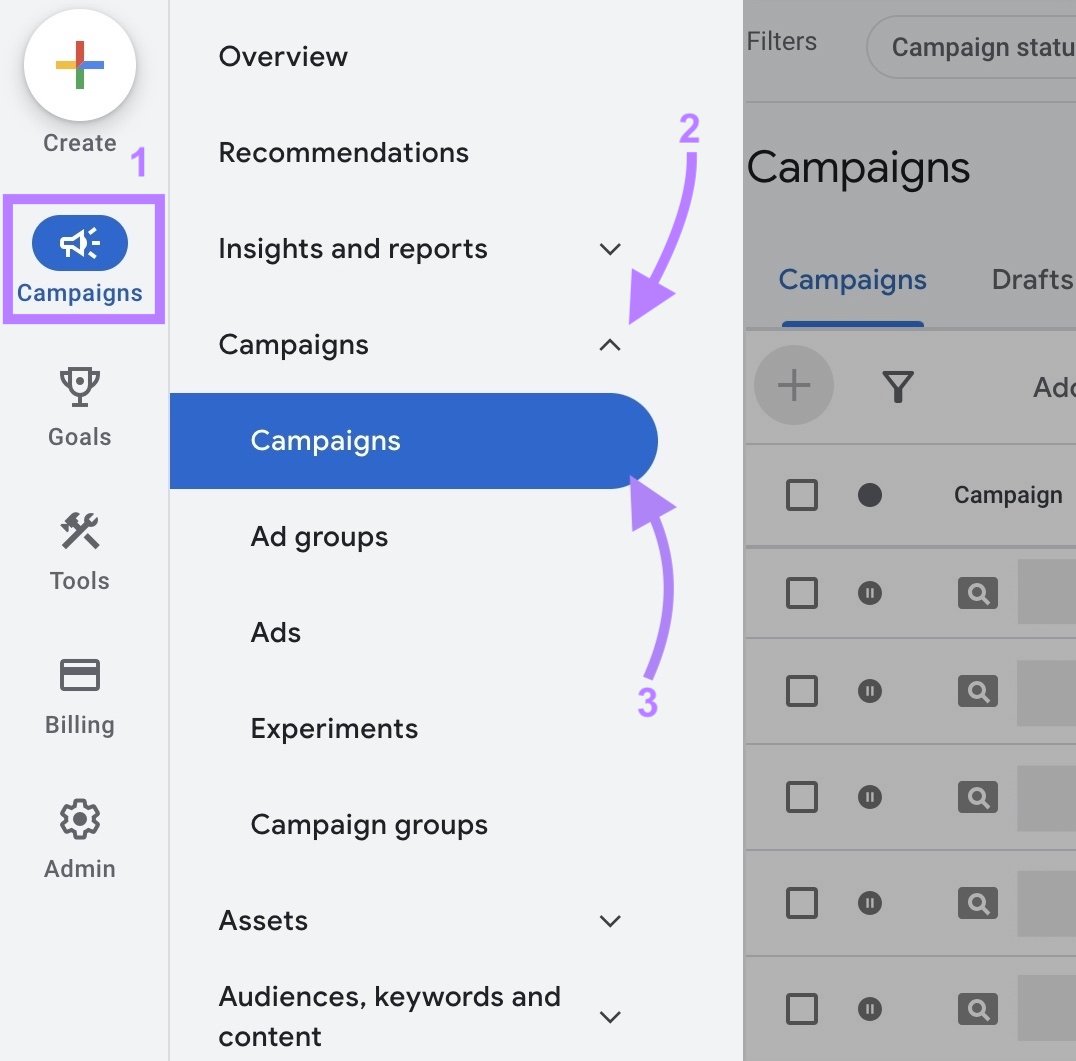Viewport: 1076px width, 1061px height.
Task: Expand the Assets section
Action: 610,921
